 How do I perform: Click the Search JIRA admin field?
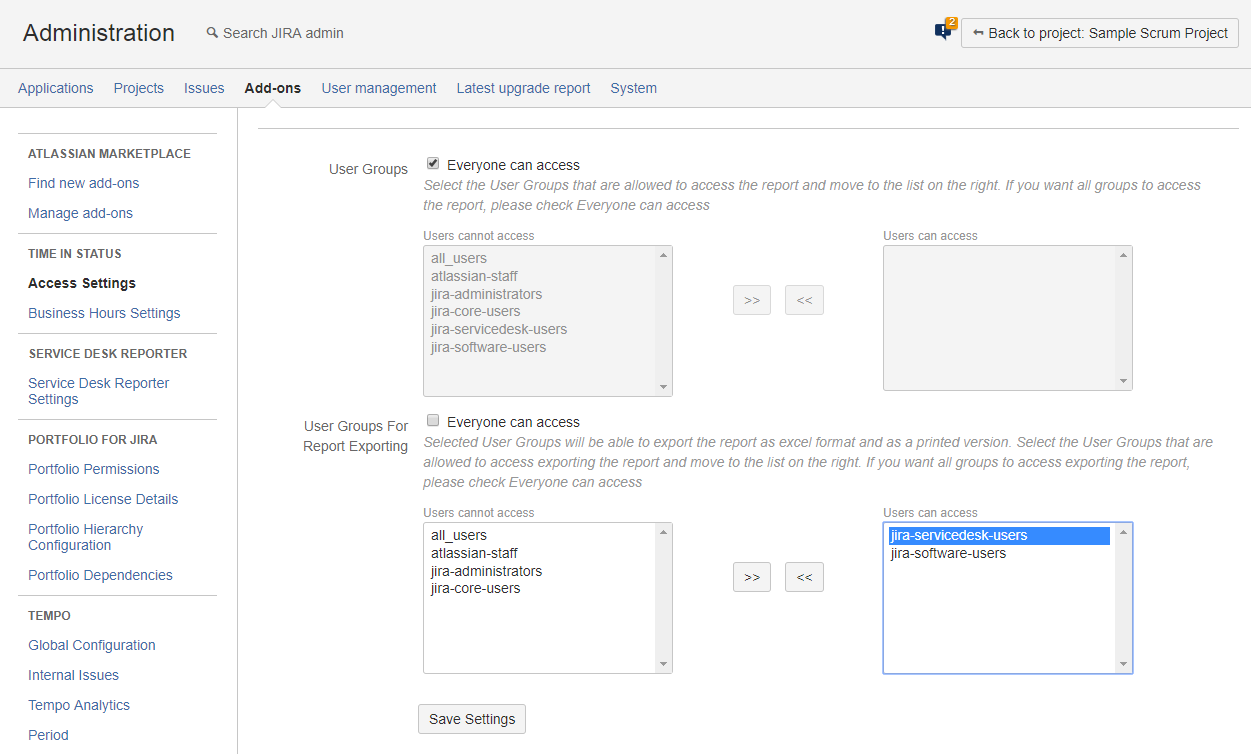(x=283, y=33)
